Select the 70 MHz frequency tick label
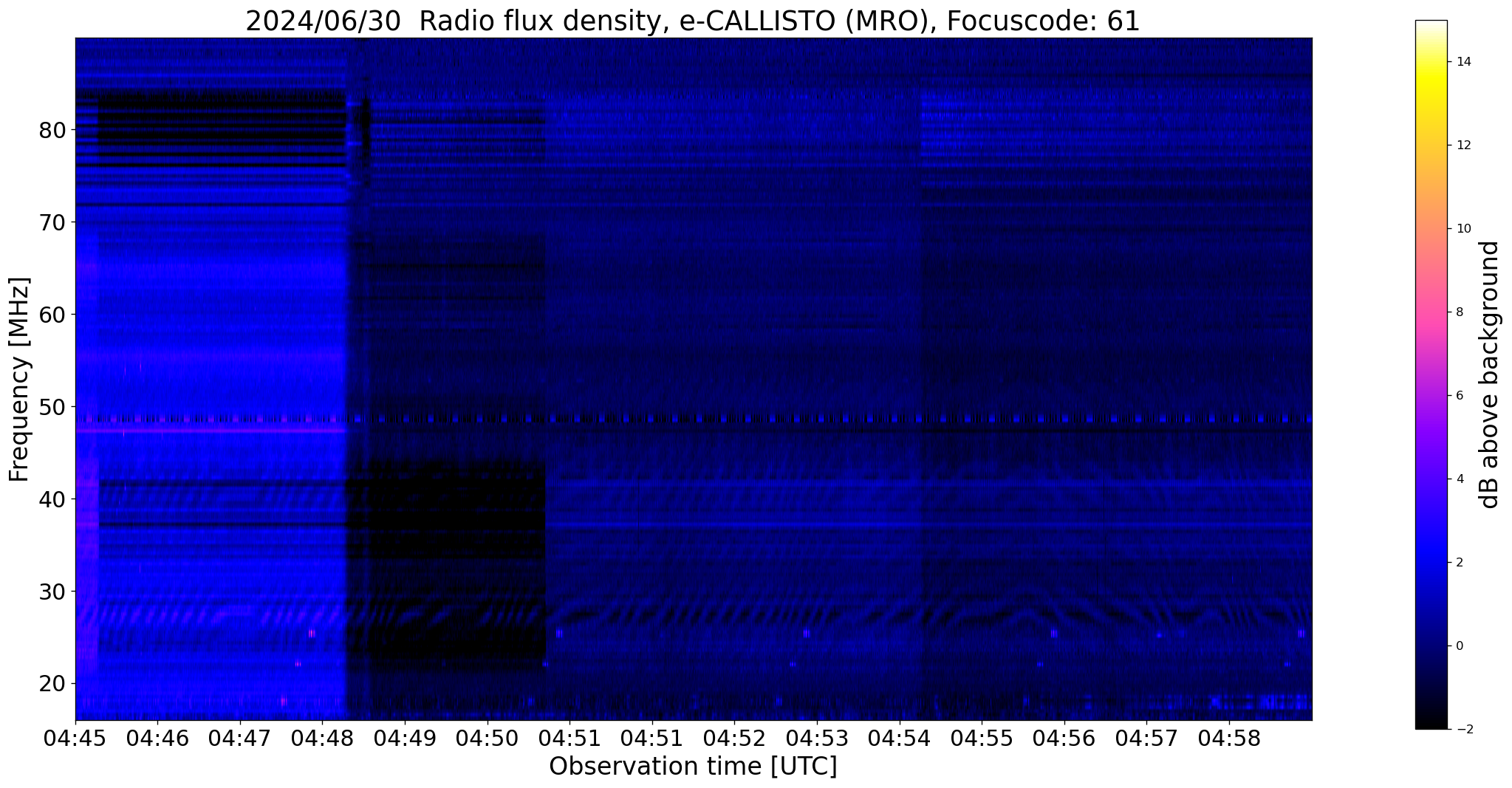The height and width of the screenshot is (788, 1512). point(52,222)
